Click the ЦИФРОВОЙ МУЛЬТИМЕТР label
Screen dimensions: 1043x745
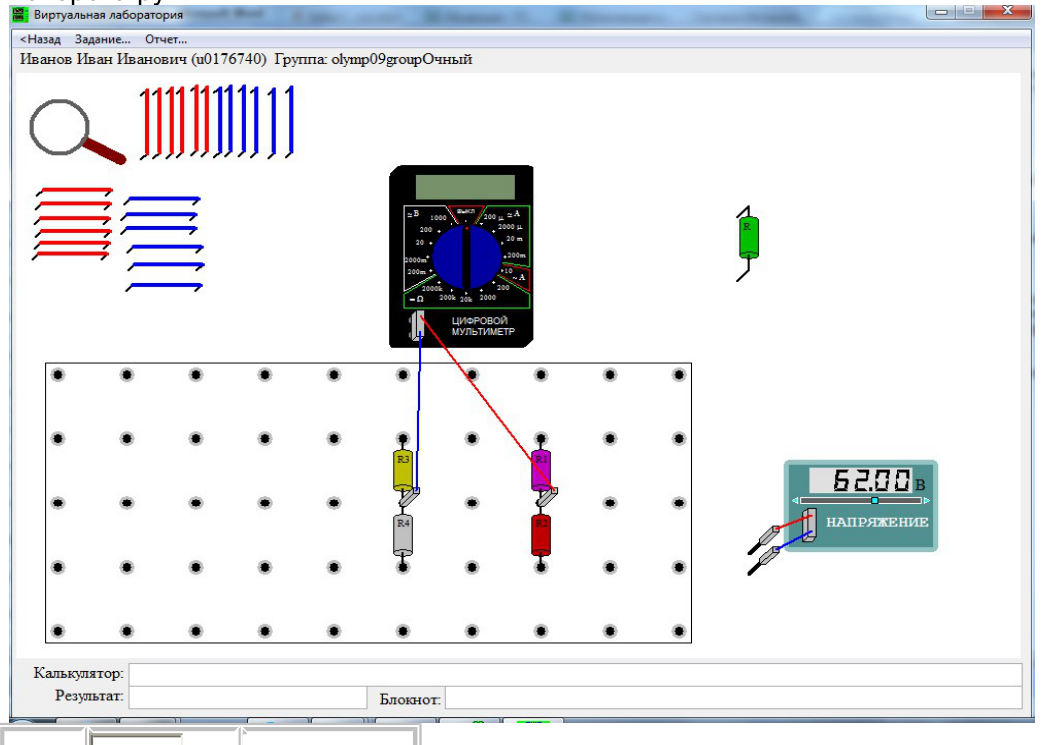(x=483, y=326)
